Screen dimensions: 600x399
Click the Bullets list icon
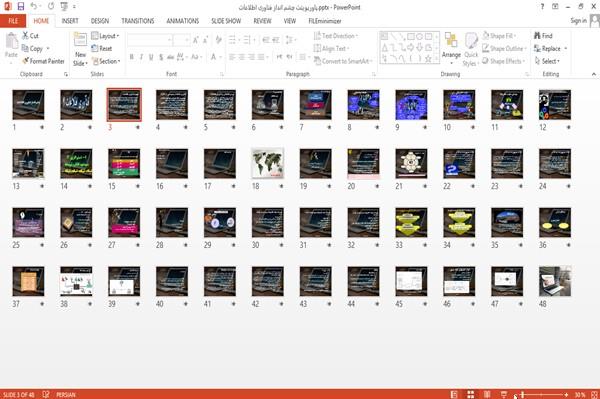pos(233,40)
